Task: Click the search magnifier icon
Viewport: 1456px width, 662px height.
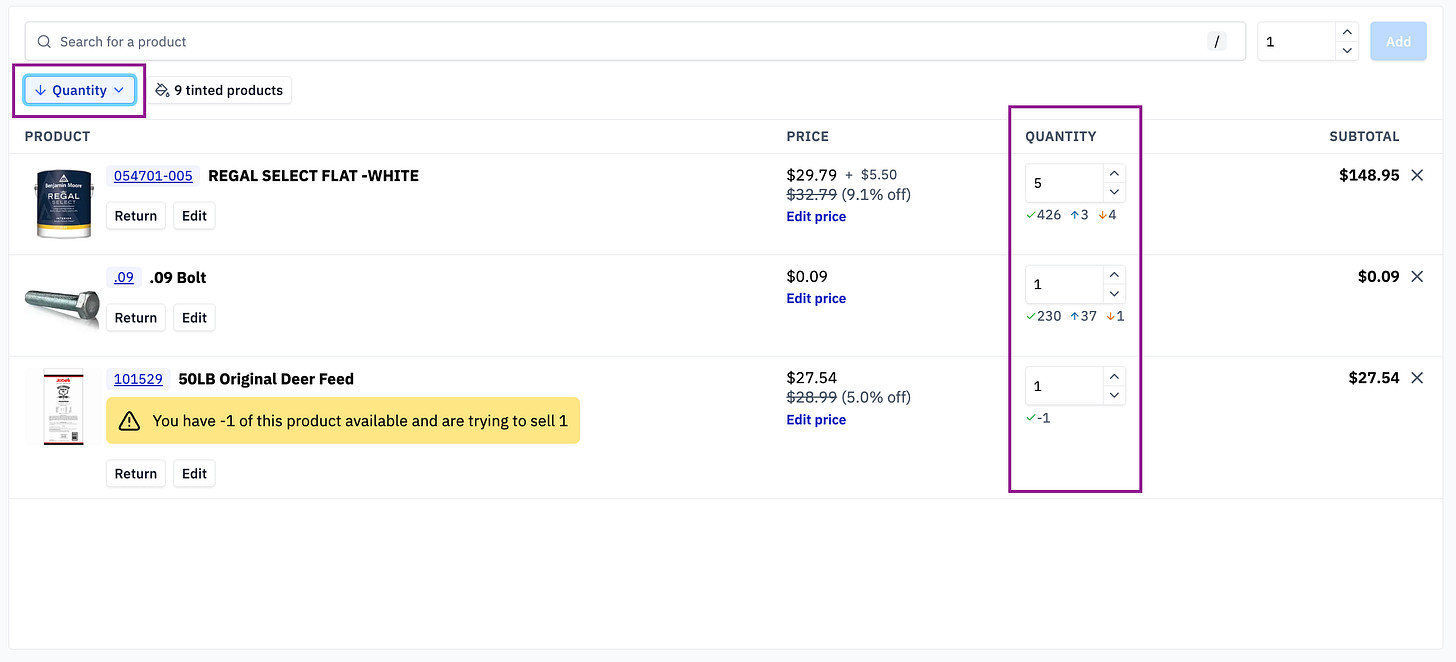Action: pyautogui.click(x=44, y=42)
